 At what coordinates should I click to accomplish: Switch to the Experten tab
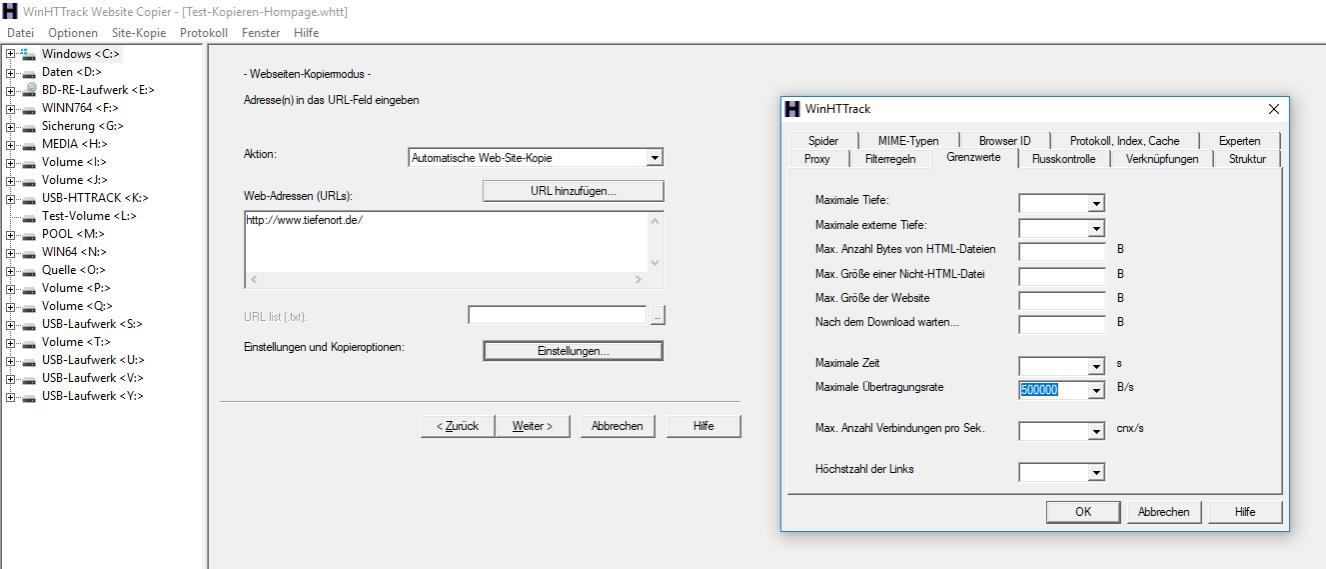[1239, 141]
